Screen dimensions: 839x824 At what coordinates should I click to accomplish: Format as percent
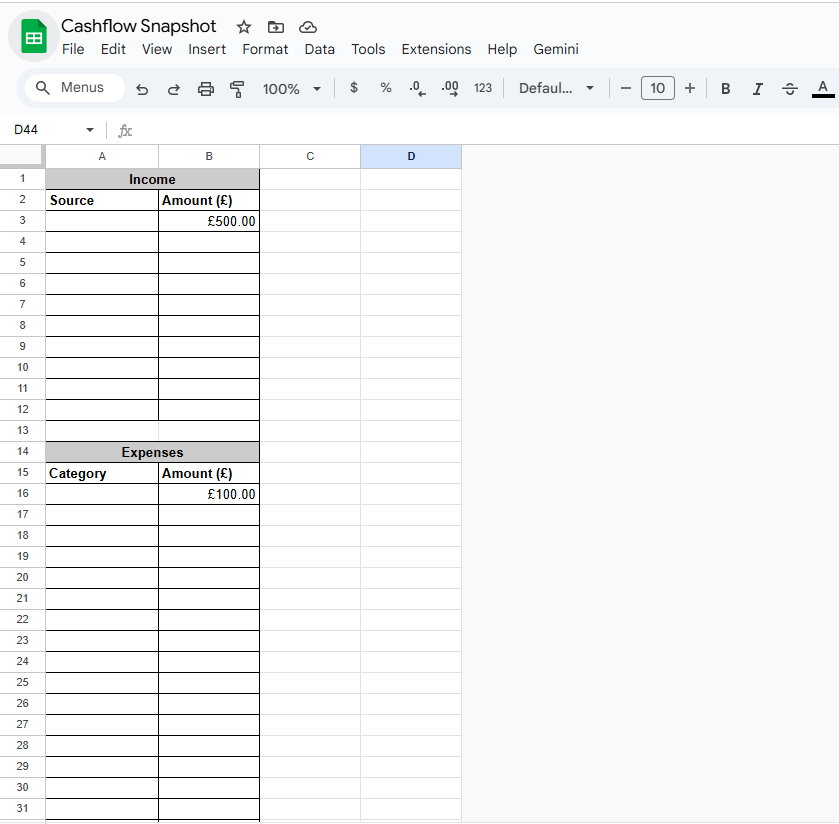(x=386, y=88)
